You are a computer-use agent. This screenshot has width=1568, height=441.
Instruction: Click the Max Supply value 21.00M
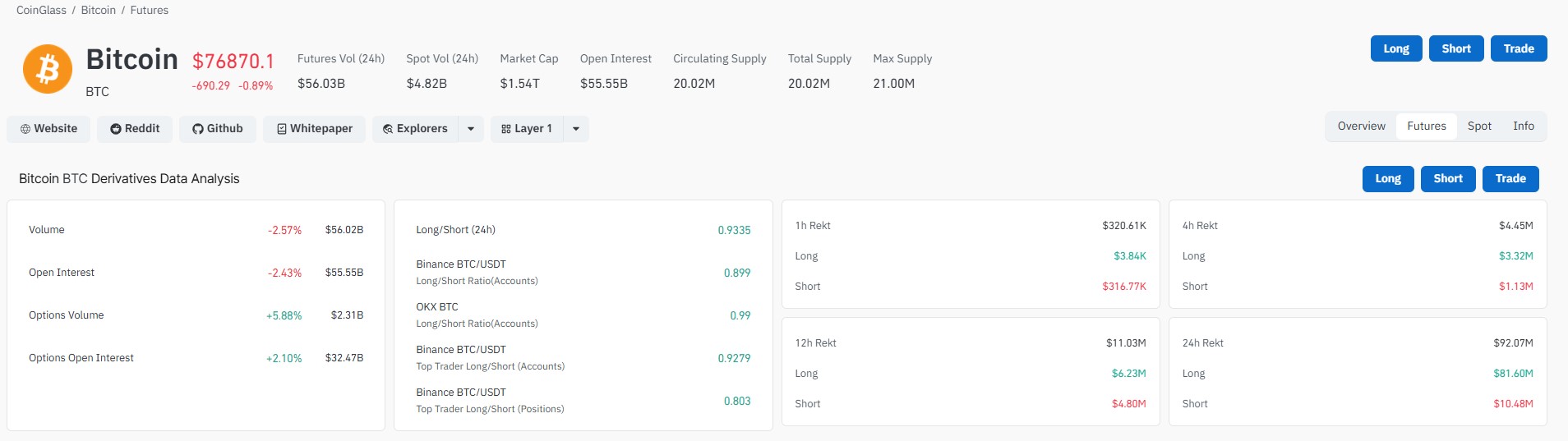(894, 84)
